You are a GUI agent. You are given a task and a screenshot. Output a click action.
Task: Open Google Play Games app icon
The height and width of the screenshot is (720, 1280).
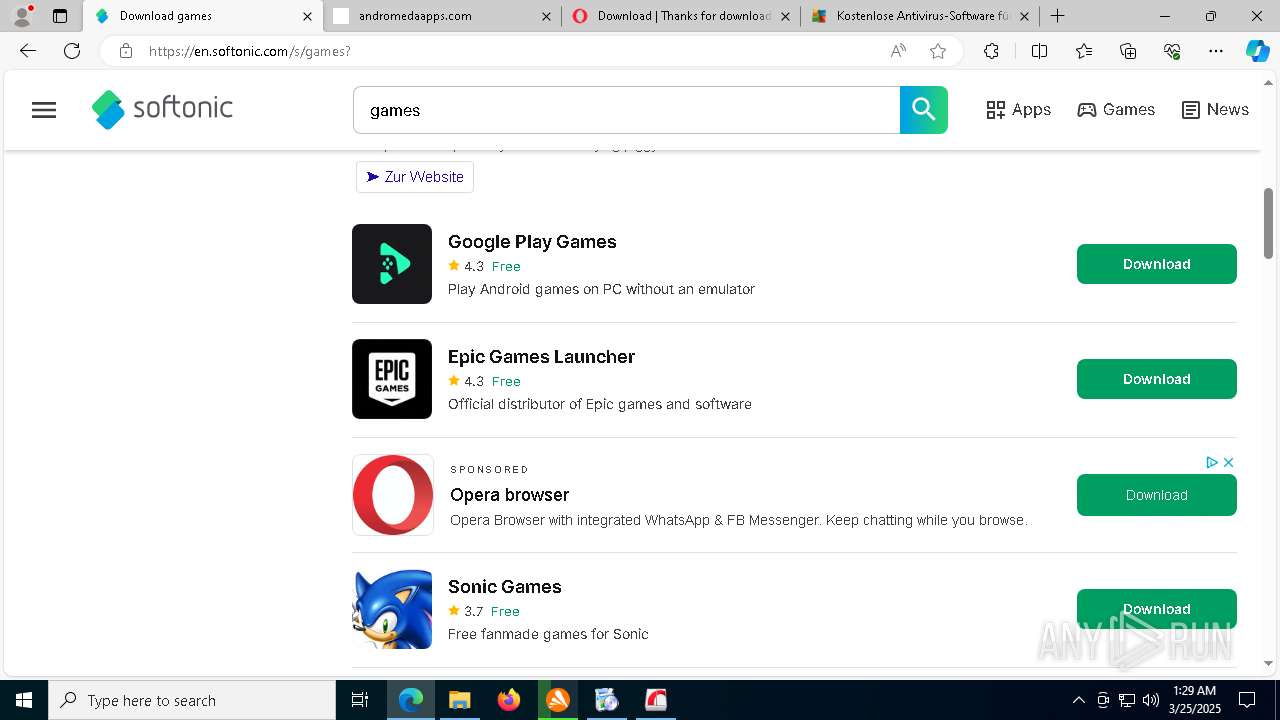click(x=392, y=264)
